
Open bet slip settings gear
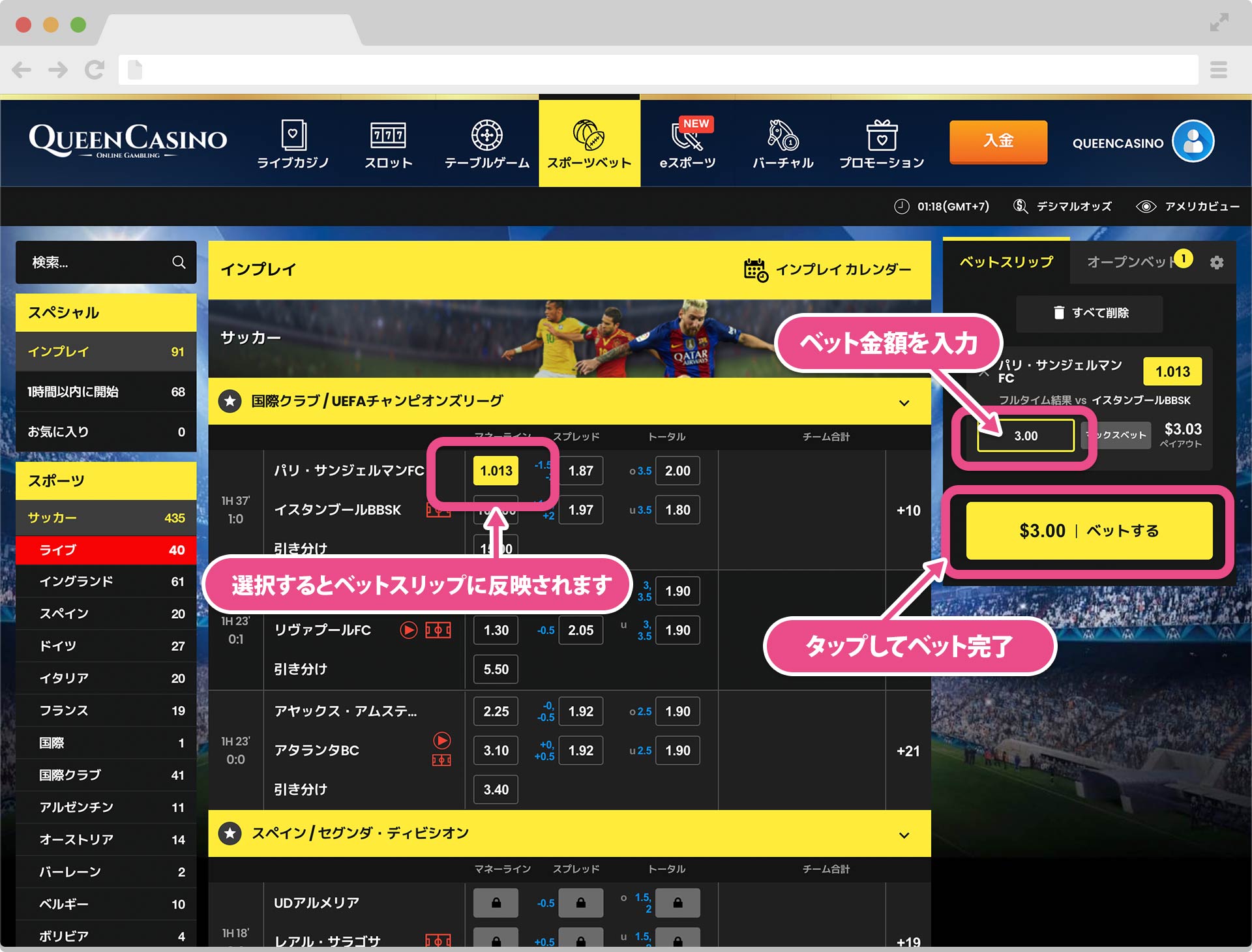click(1217, 262)
